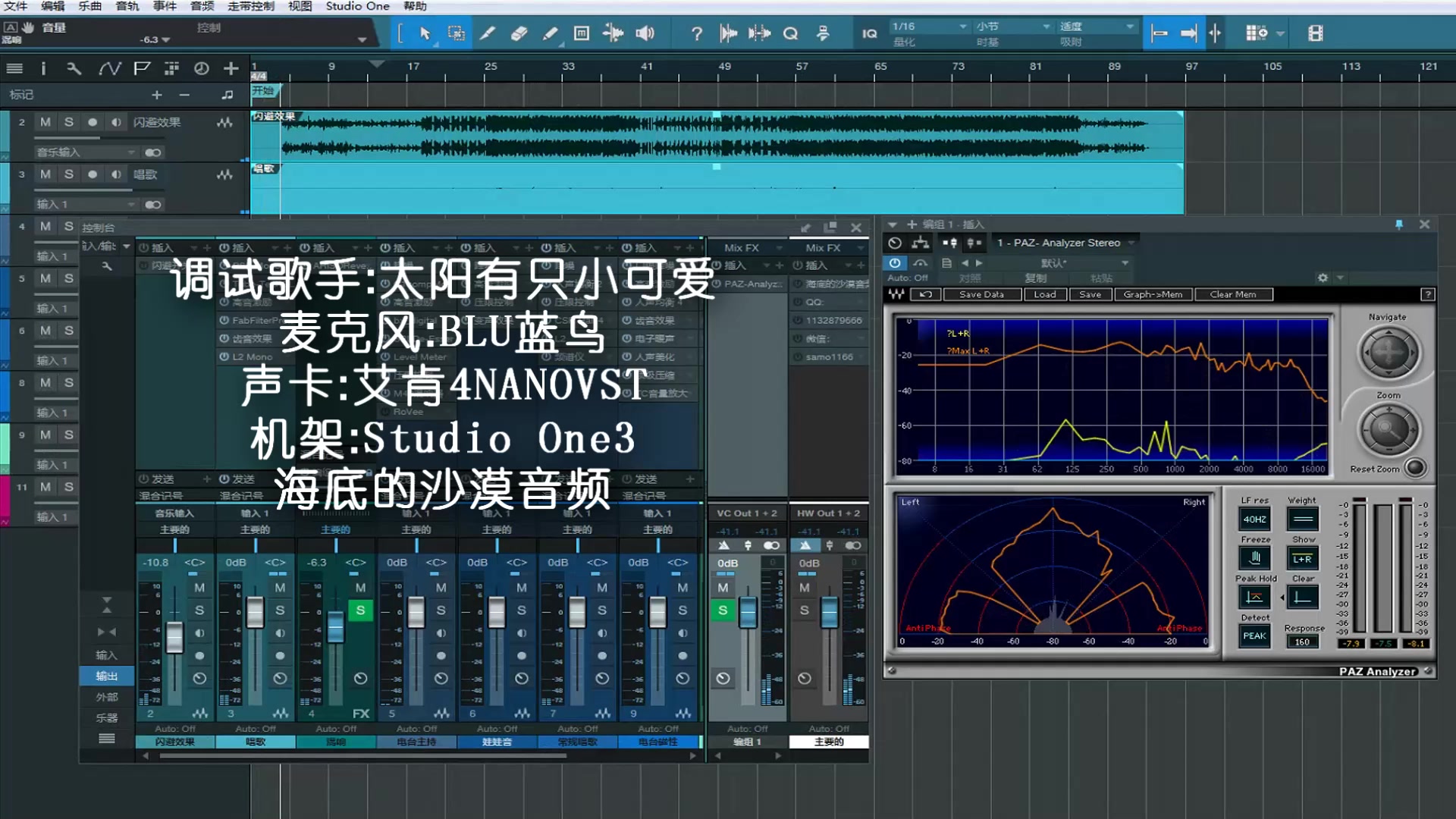Open the track inspector i icon
Viewport: 1456px width, 819px height.
click(43, 68)
